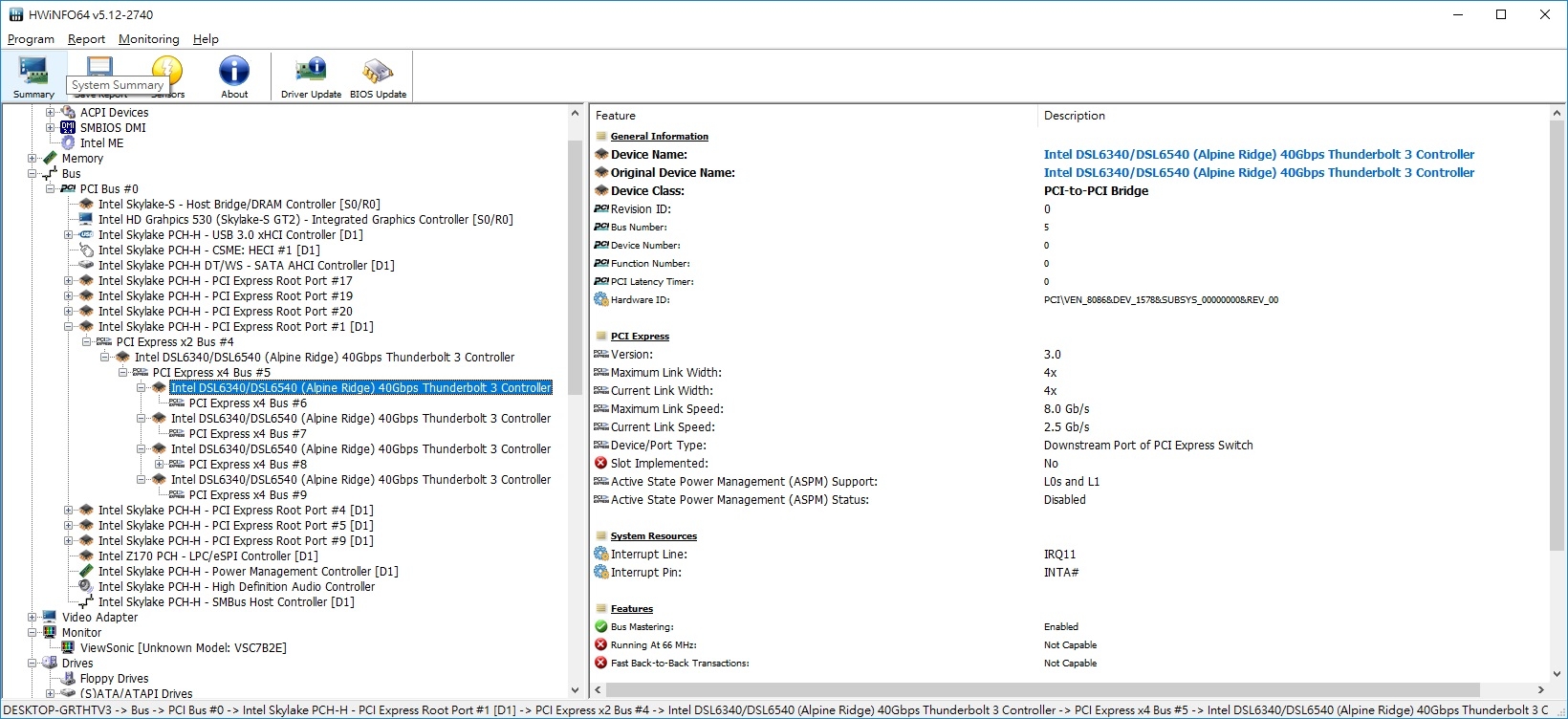Viewport: 1568px width, 719px height.
Task: Click the Hardware ID row icon
Action: 600,300
